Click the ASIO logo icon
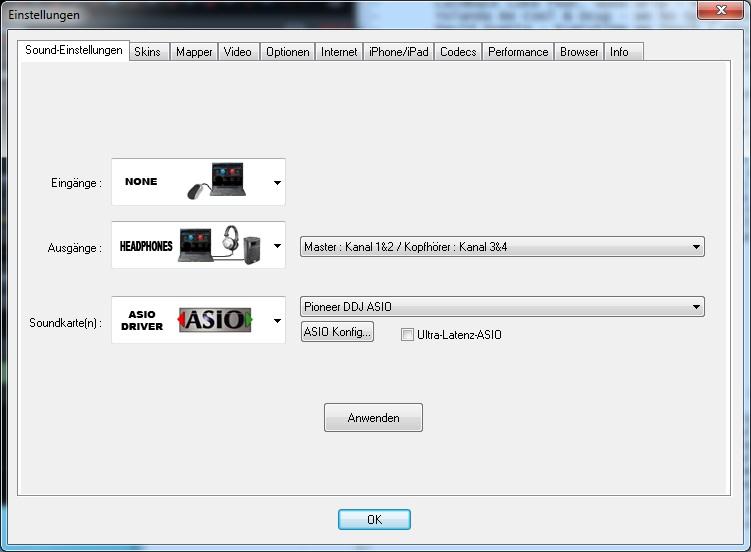The height and width of the screenshot is (552, 751). point(215,320)
